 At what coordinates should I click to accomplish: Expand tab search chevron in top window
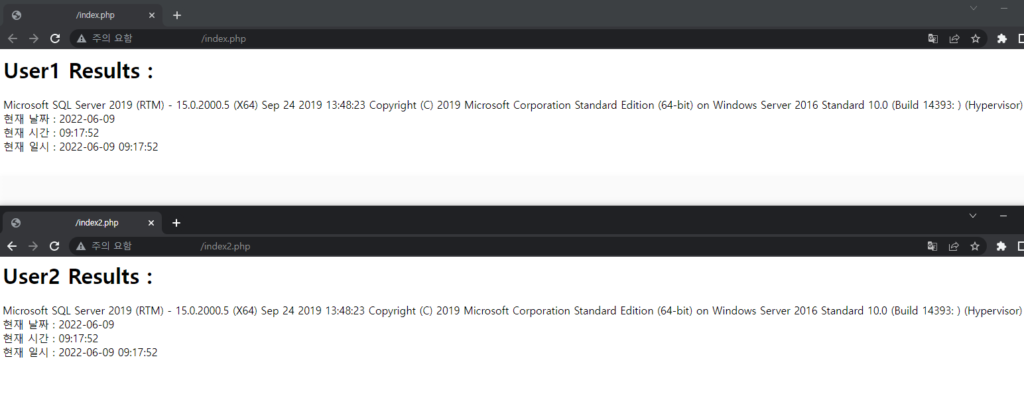(x=973, y=8)
